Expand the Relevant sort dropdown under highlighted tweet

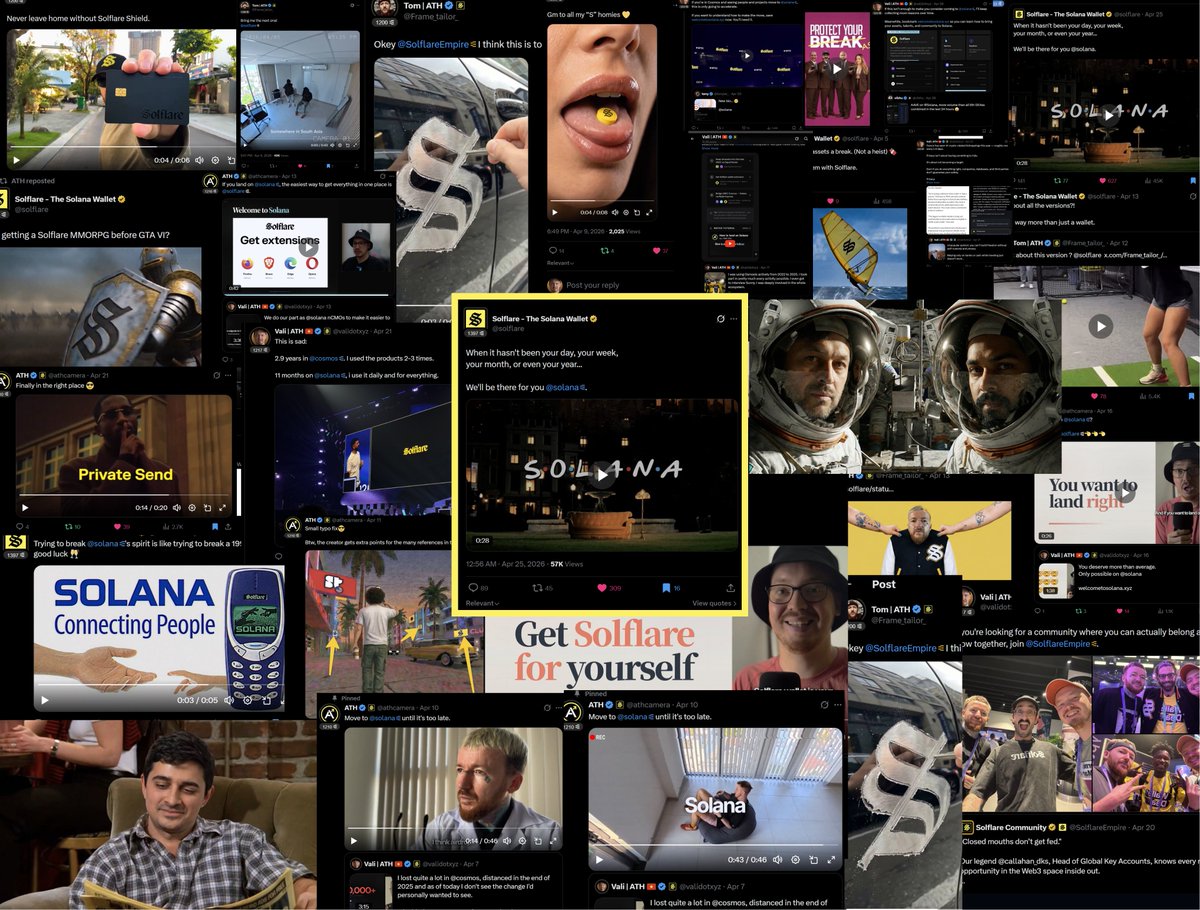(x=483, y=603)
